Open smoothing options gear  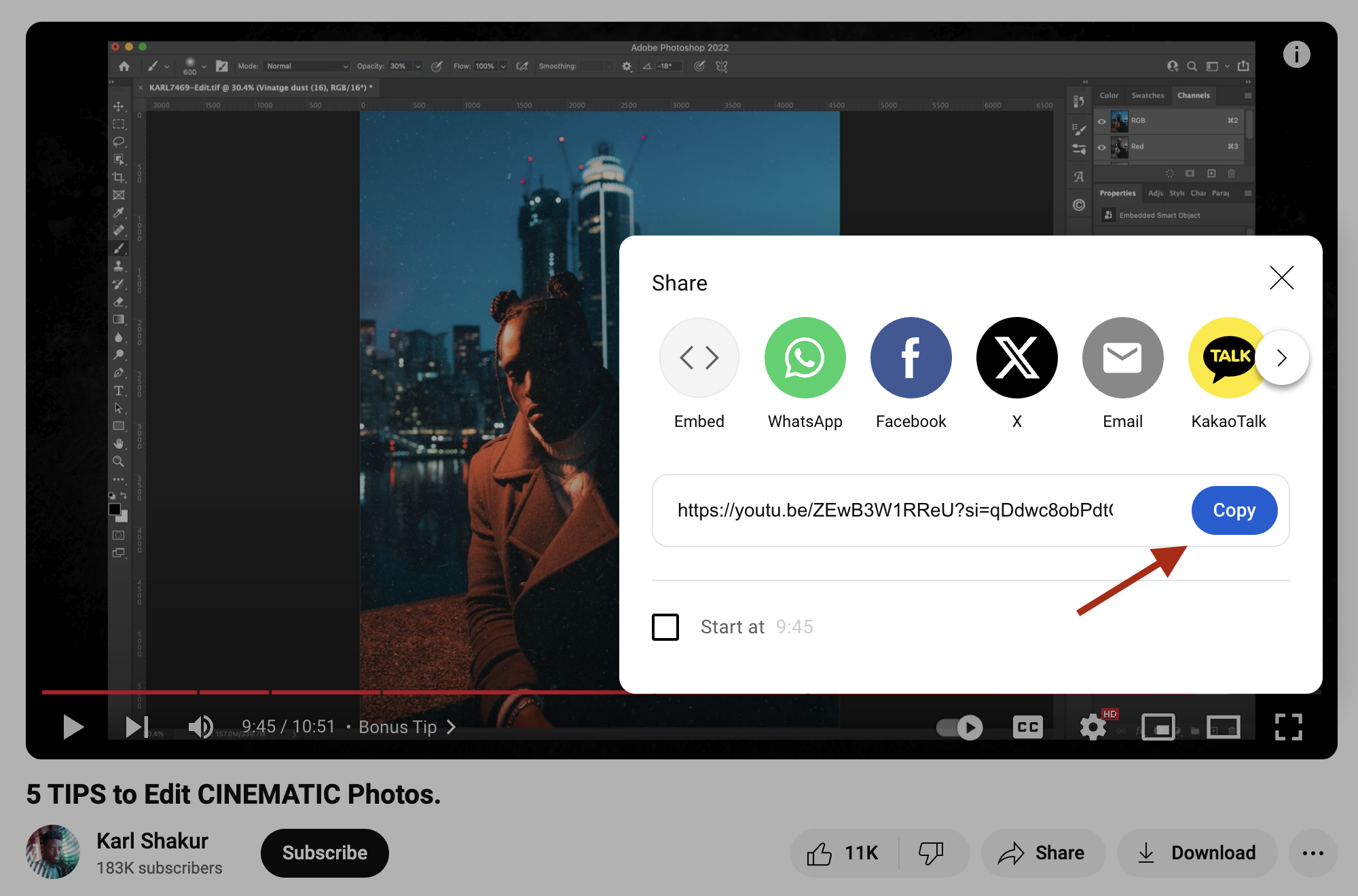click(627, 67)
